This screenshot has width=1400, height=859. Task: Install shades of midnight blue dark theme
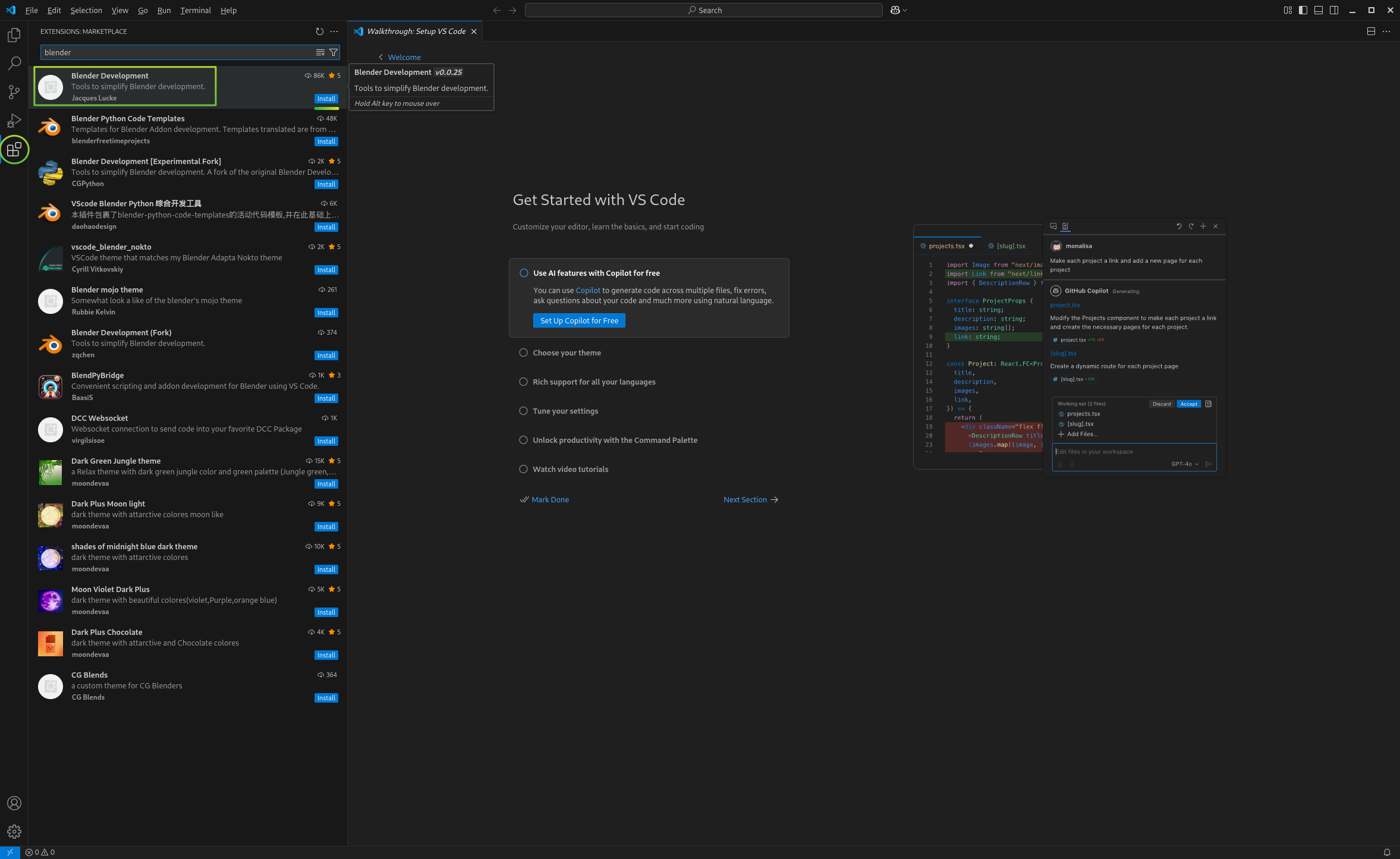326,569
